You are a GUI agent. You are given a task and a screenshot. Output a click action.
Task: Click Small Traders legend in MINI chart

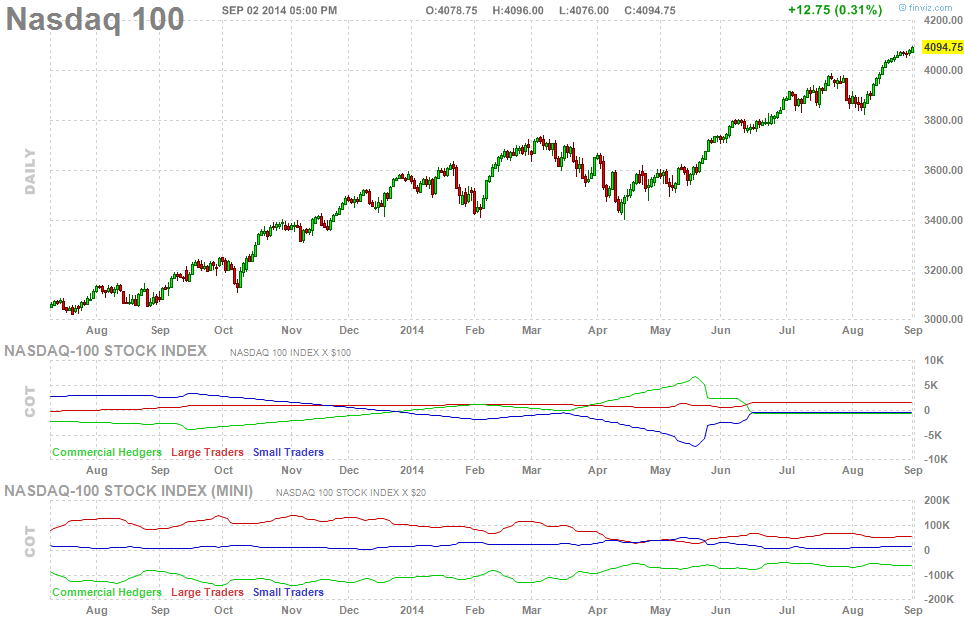point(288,592)
